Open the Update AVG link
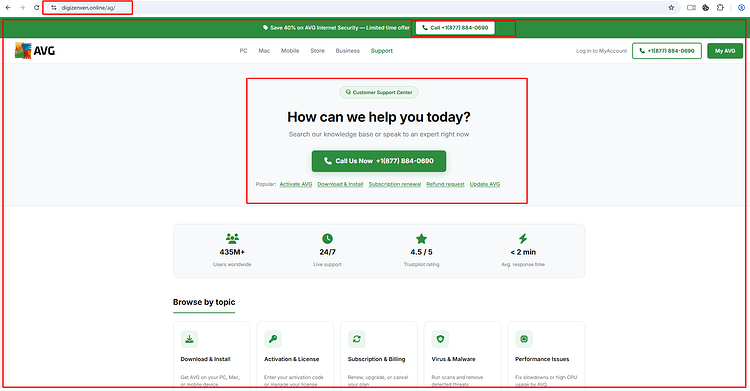The width and height of the screenshot is (750, 391). [485, 184]
